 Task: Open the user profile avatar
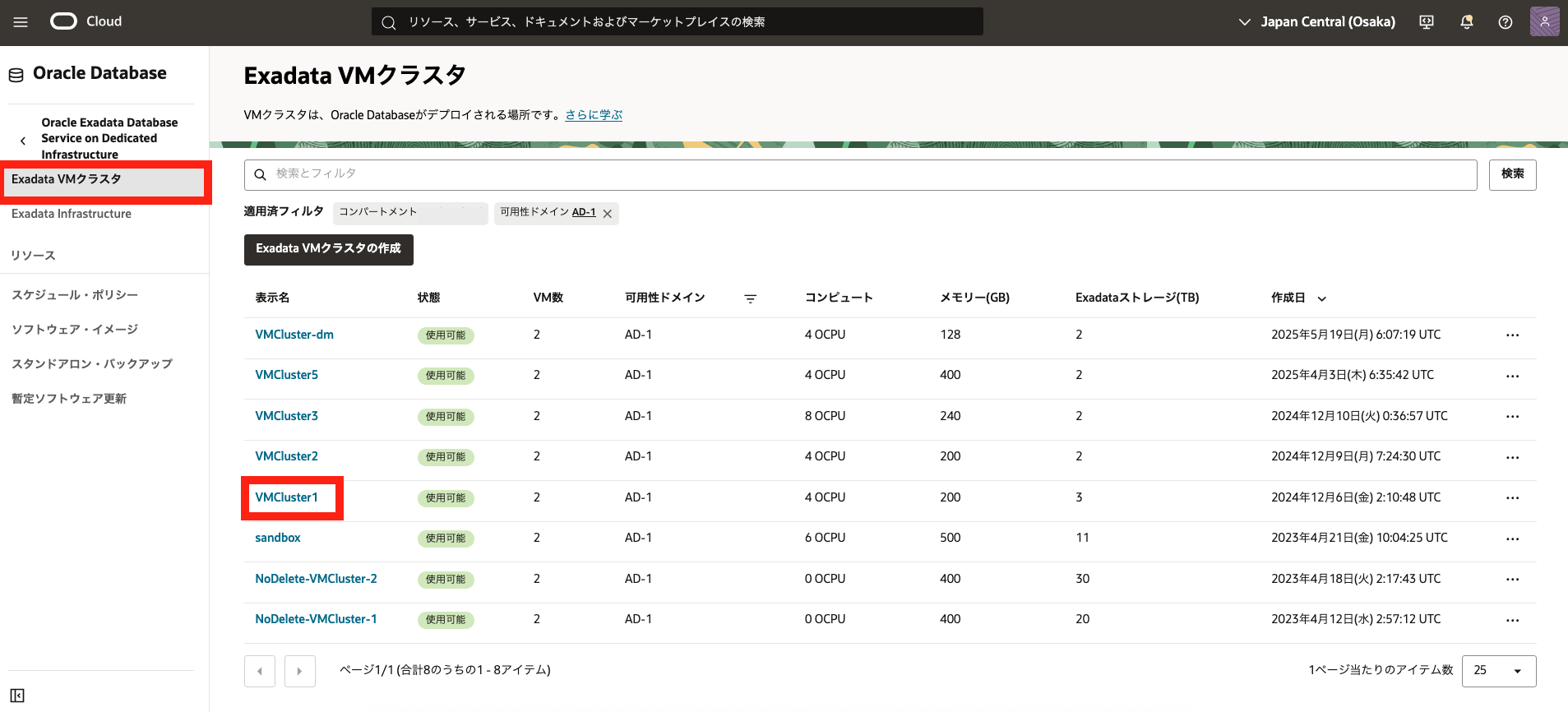pos(1544,22)
